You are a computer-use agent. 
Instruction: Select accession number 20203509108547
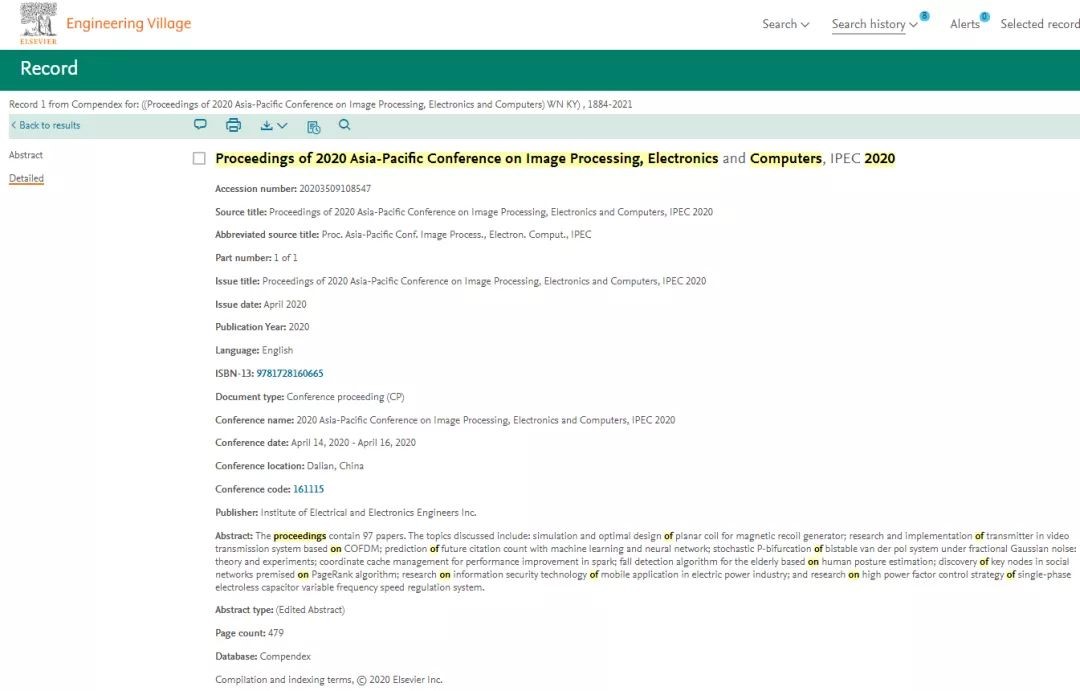[x=335, y=189]
